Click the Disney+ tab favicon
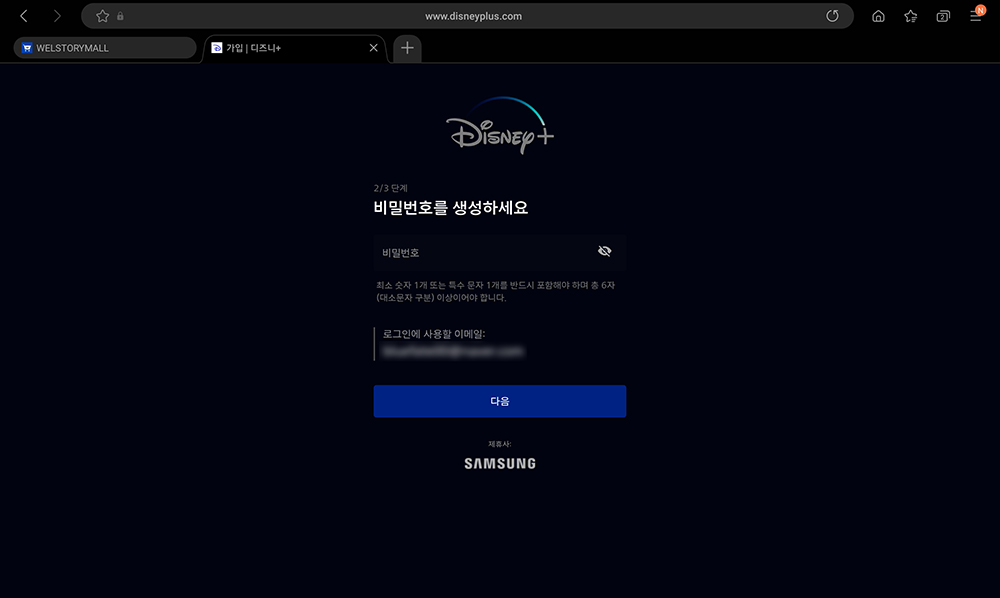 pyautogui.click(x=217, y=48)
